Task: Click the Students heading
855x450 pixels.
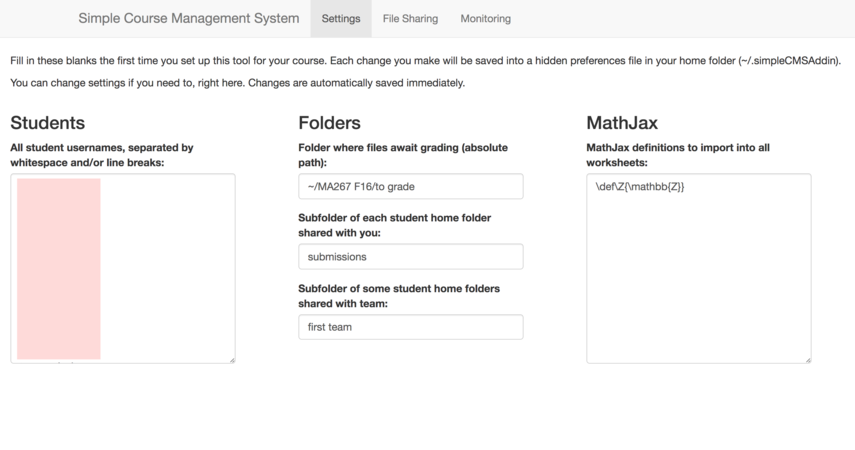Action: pos(47,123)
